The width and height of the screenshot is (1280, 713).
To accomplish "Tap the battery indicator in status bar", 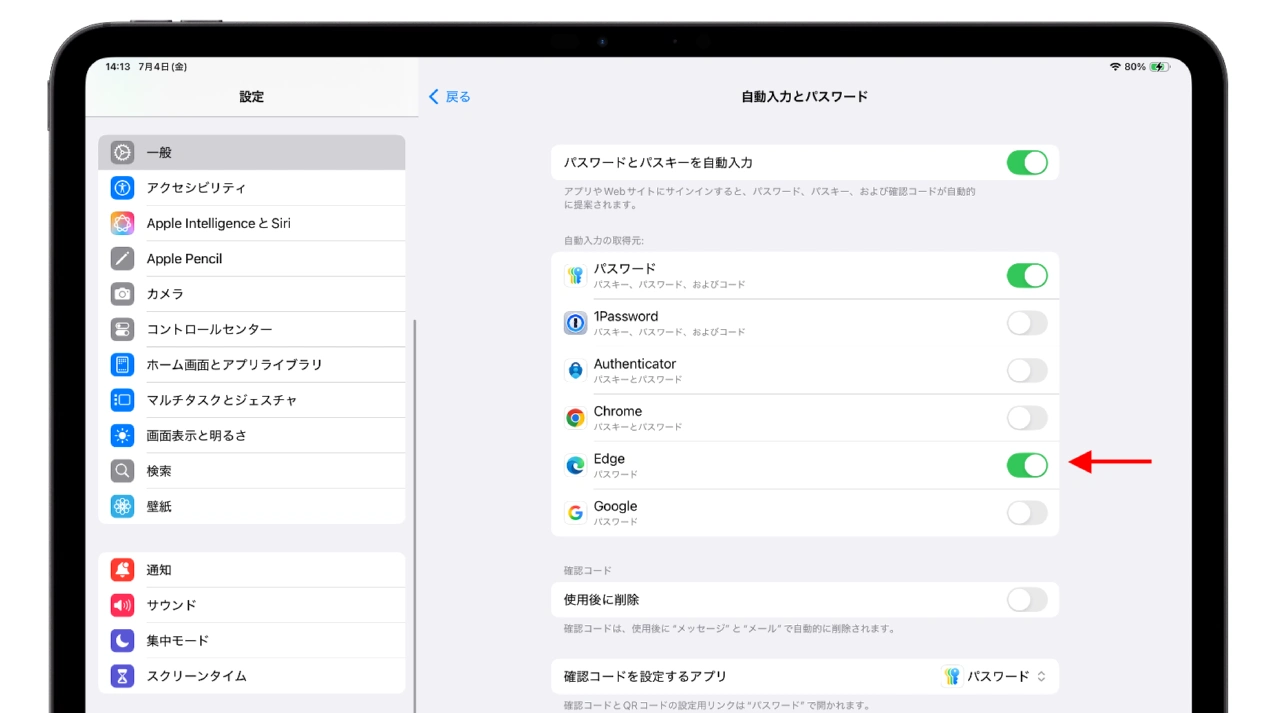I will pos(1158,67).
